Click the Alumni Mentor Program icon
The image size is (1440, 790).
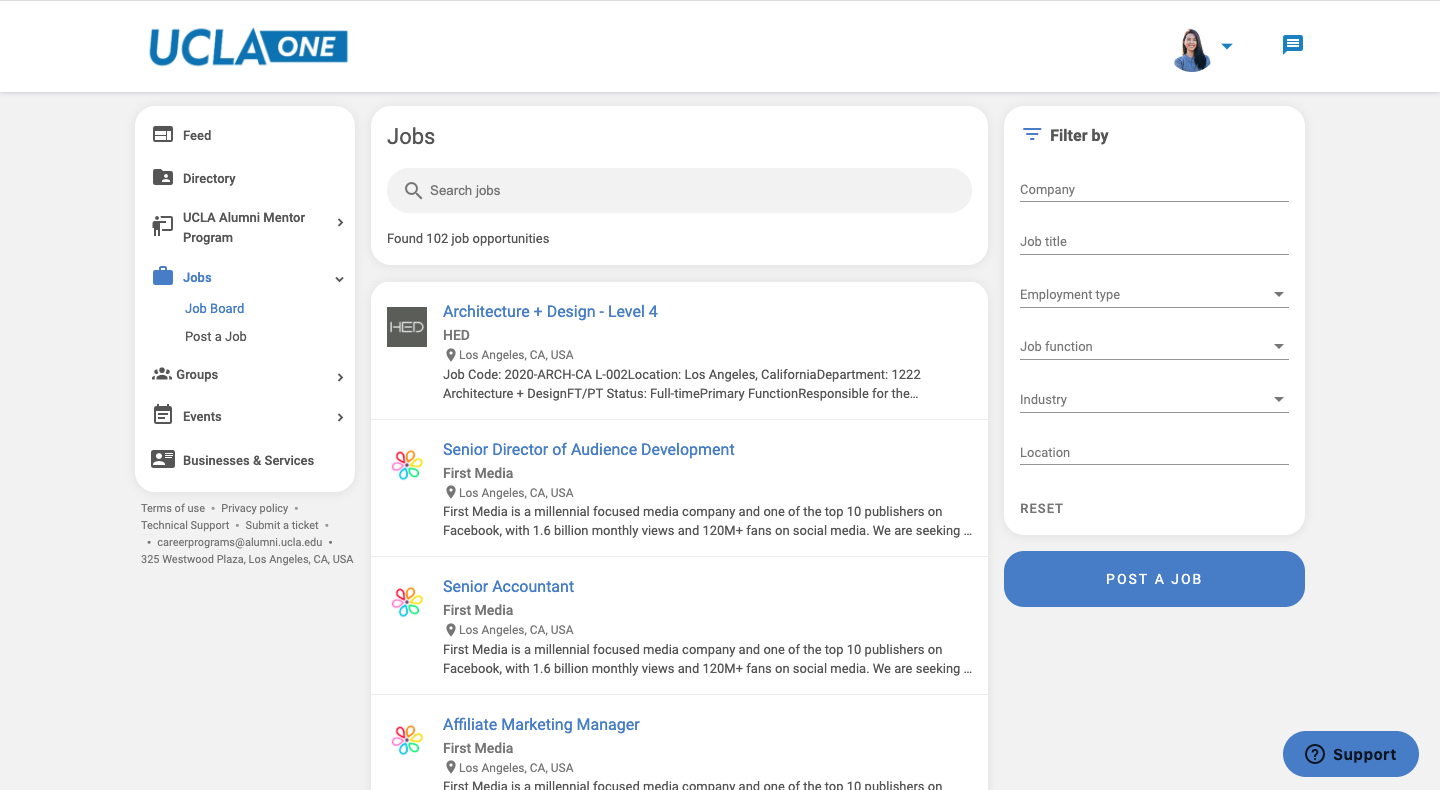[162, 226]
